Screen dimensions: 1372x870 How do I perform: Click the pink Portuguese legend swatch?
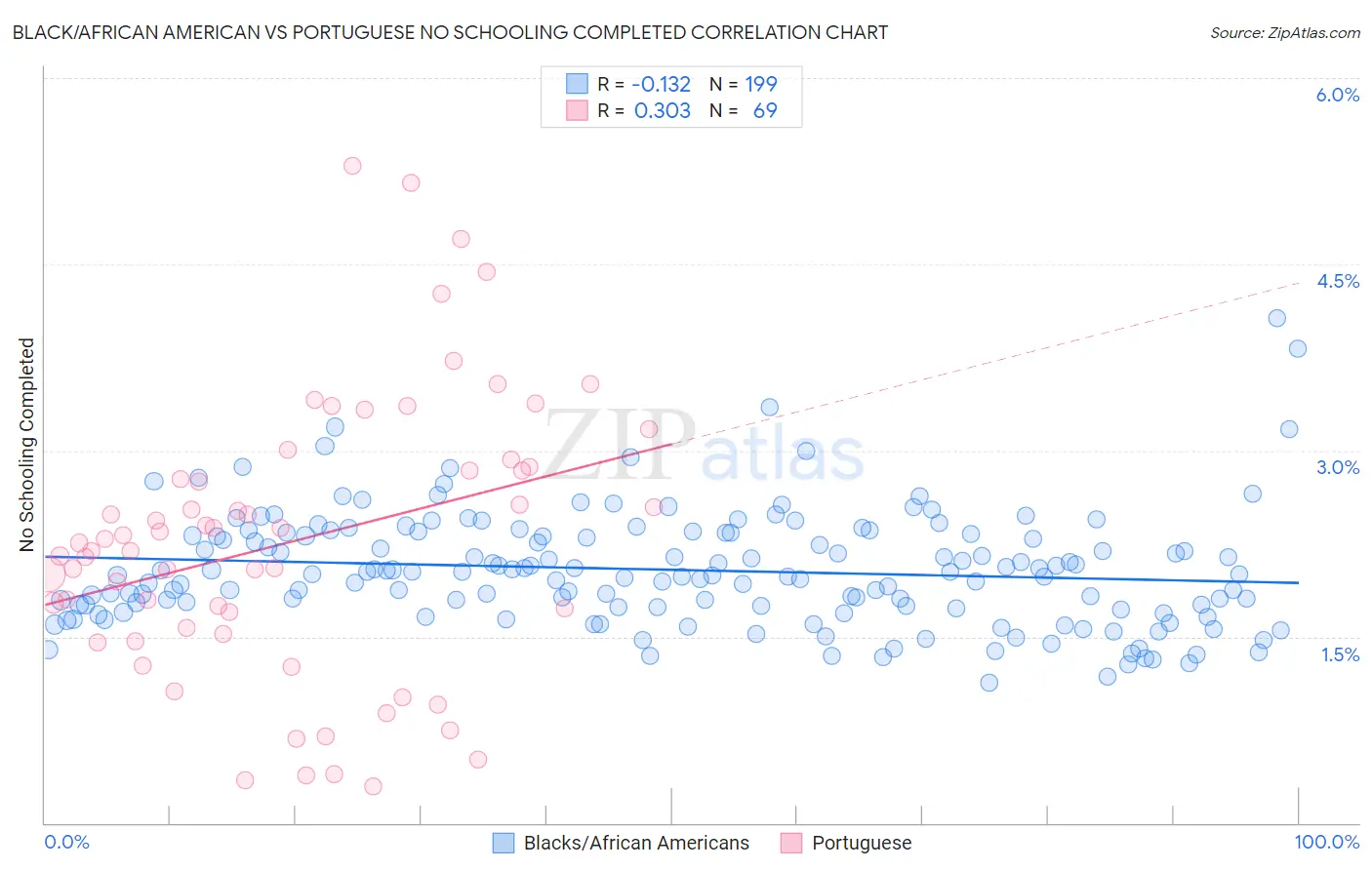click(790, 843)
